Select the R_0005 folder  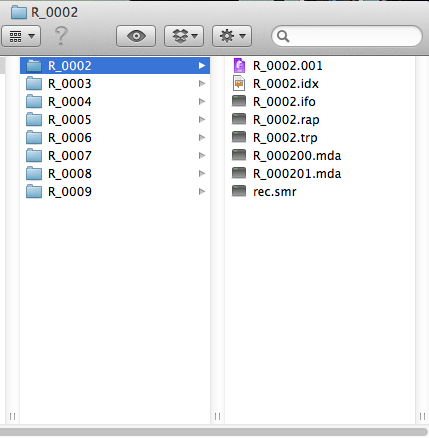pos(115,120)
